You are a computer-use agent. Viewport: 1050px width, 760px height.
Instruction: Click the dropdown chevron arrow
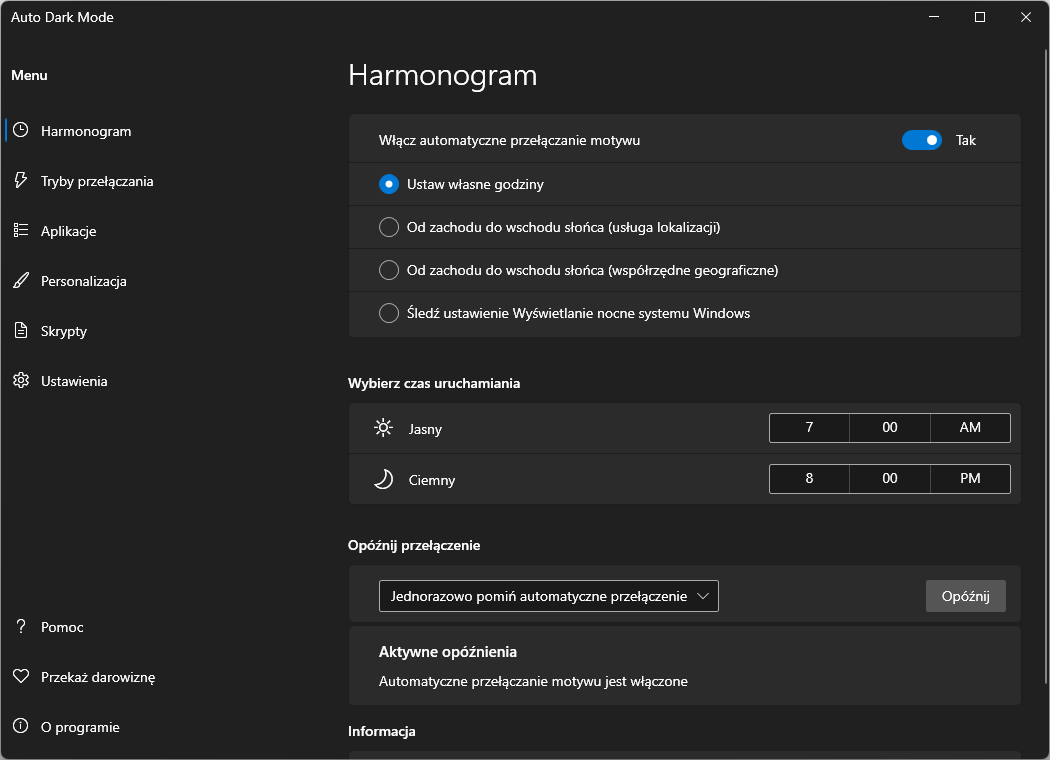click(702, 596)
